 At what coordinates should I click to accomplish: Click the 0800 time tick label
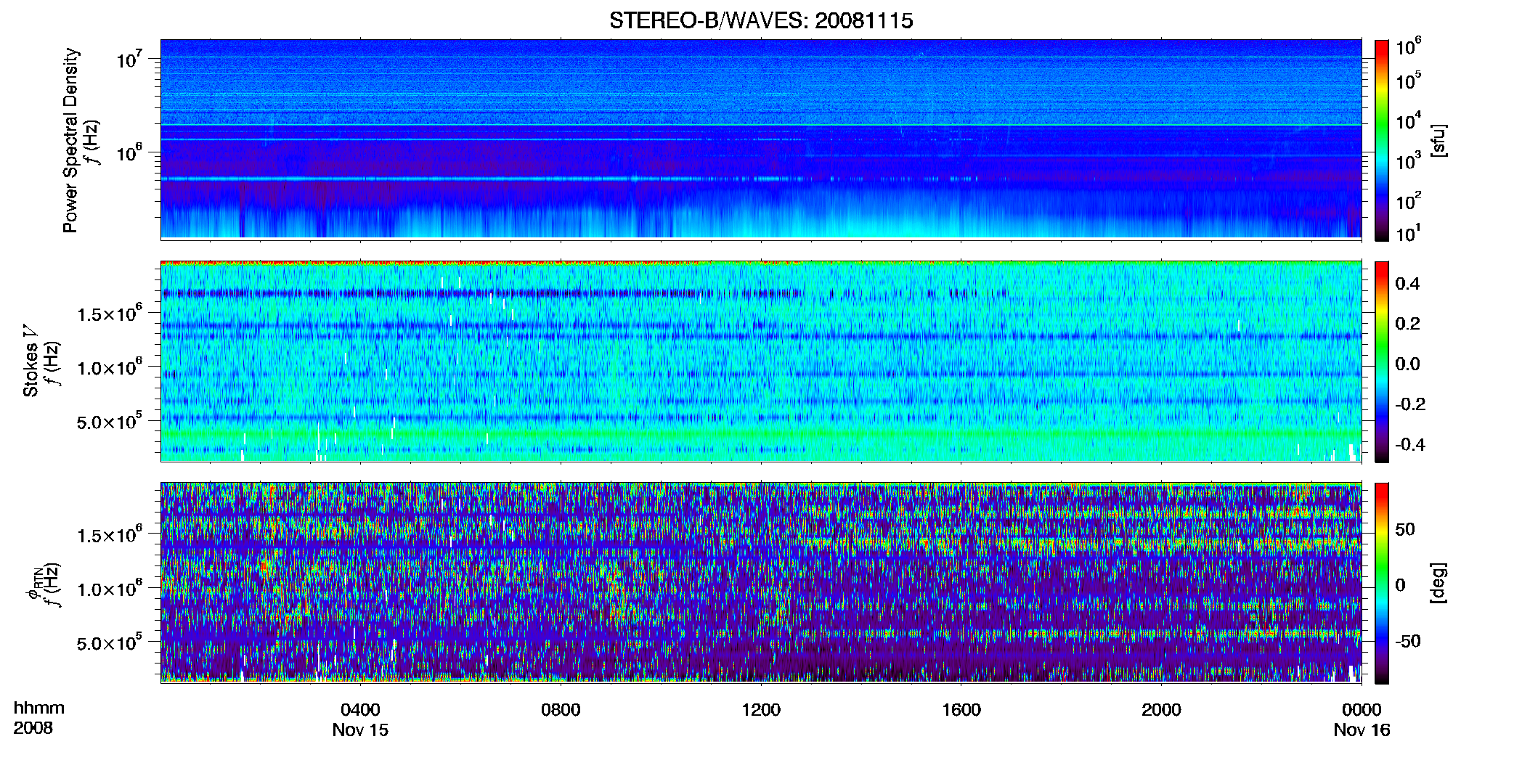[561, 709]
